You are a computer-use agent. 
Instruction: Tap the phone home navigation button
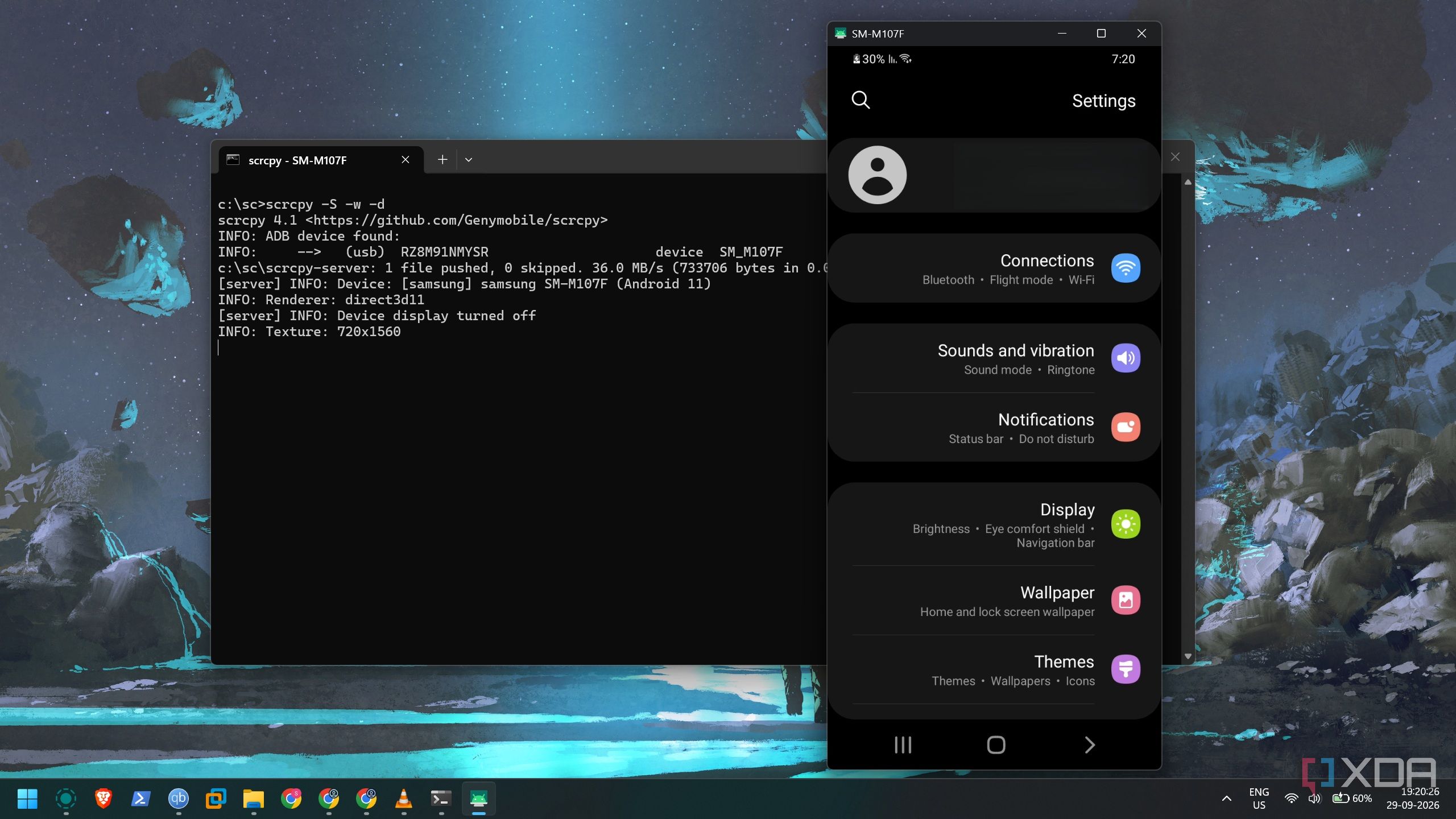point(996,745)
